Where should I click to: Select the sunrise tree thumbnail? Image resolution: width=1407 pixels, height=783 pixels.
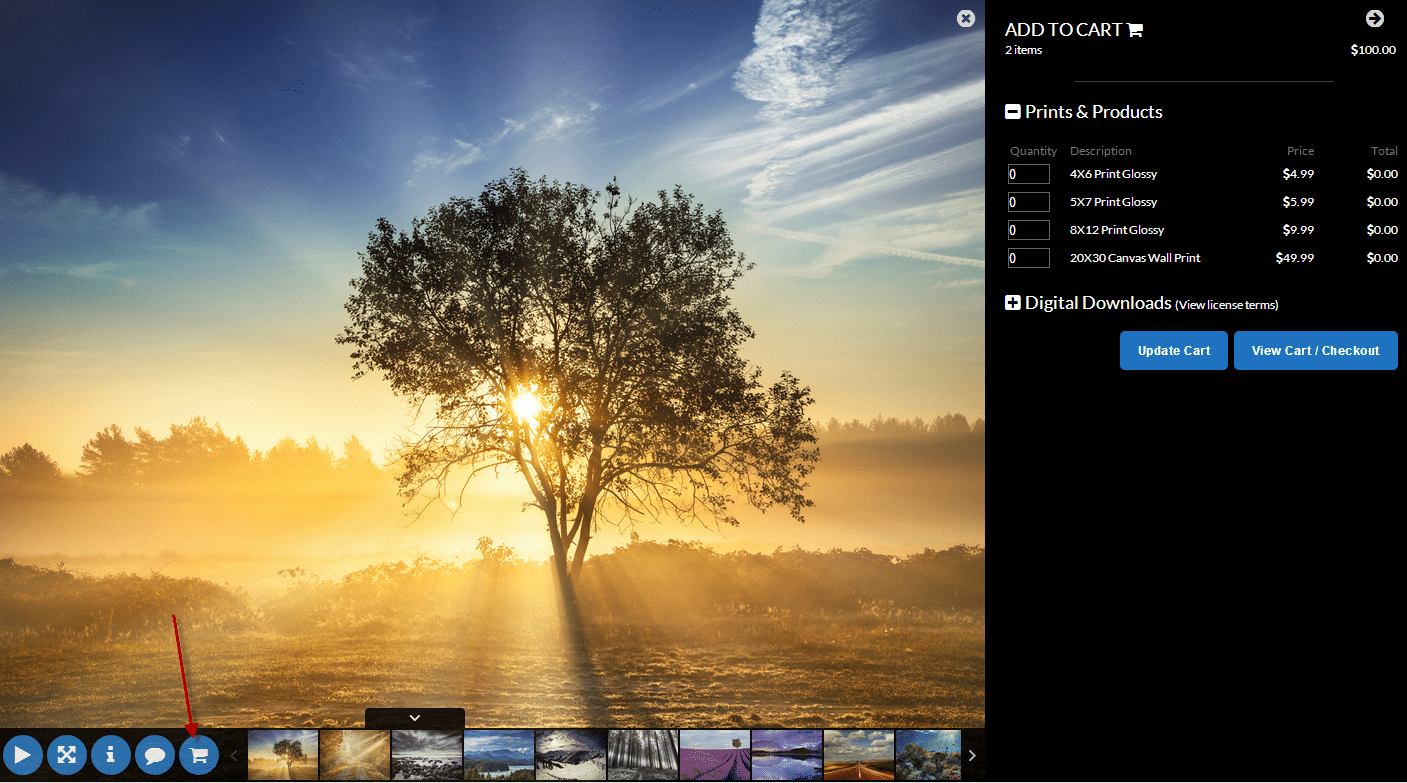283,755
